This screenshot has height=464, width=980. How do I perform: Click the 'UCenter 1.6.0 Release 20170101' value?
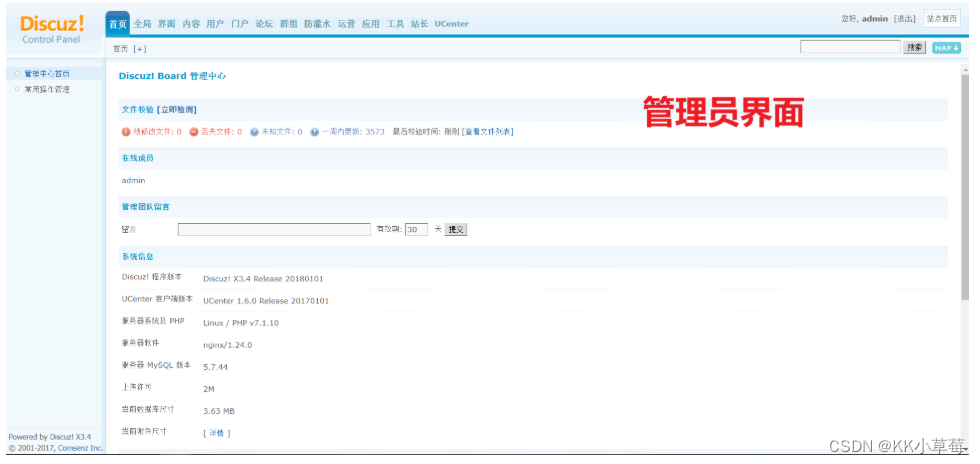point(266,301)
